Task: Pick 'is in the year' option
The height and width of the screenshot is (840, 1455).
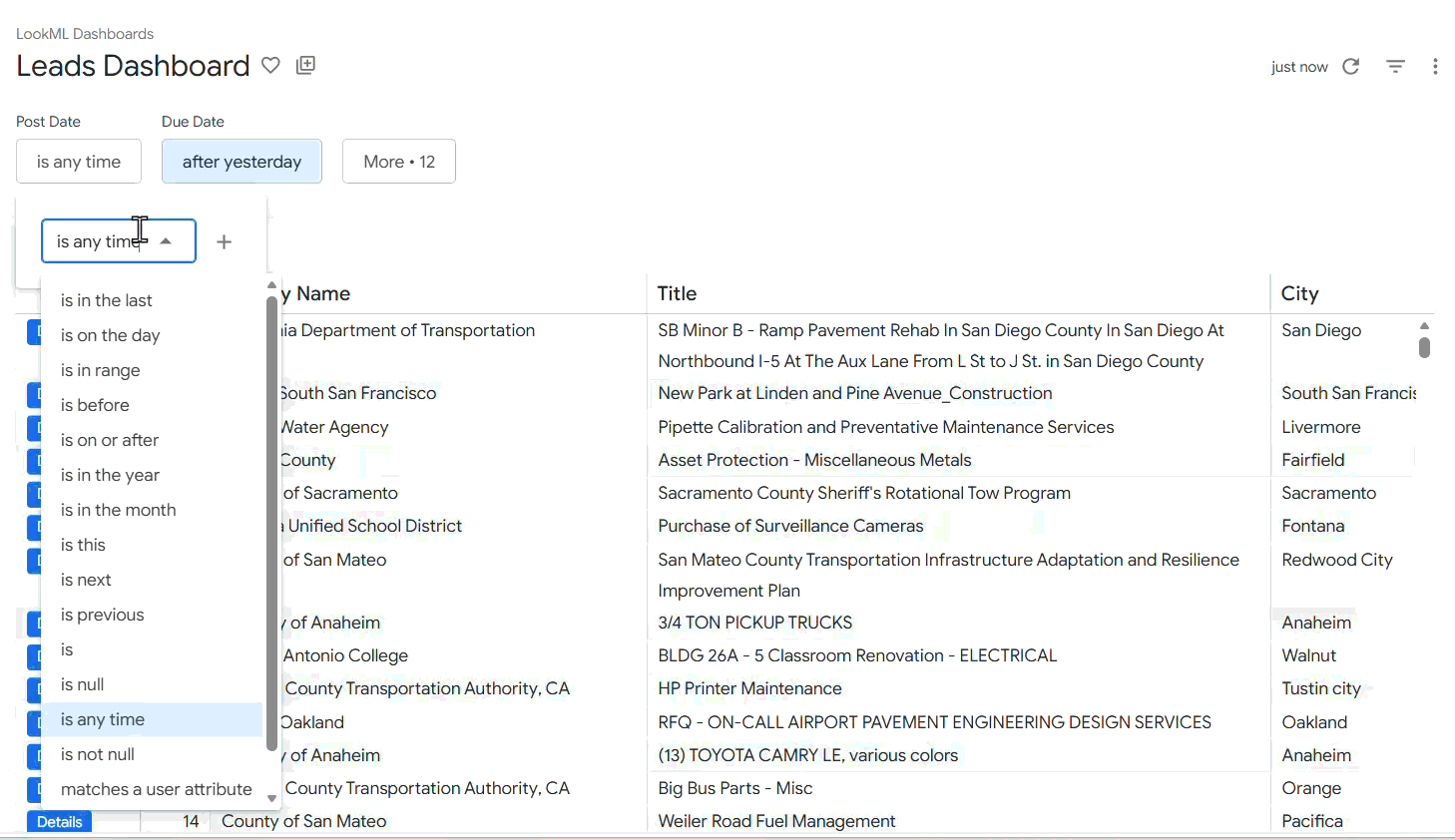Action: [x=152, y=475]
